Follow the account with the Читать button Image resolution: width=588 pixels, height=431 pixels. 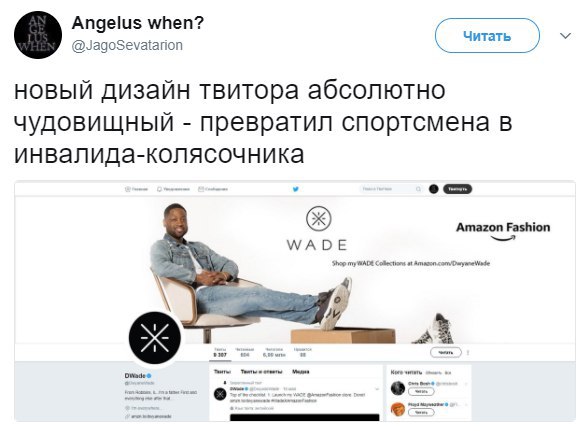tap(487, 36)
